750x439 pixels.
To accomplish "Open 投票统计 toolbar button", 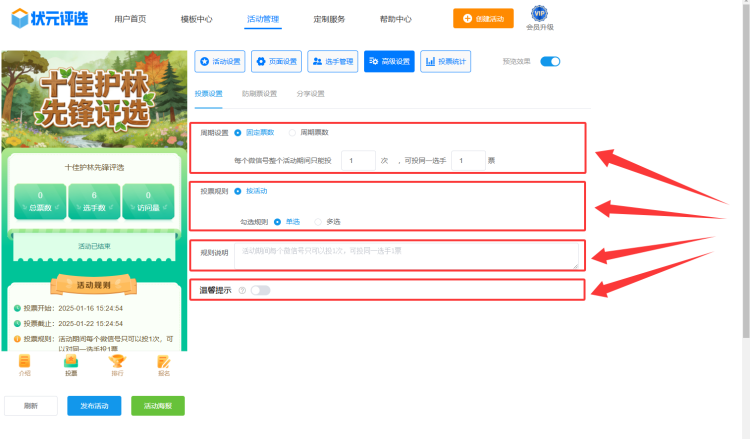I will [x=445, y=61].
